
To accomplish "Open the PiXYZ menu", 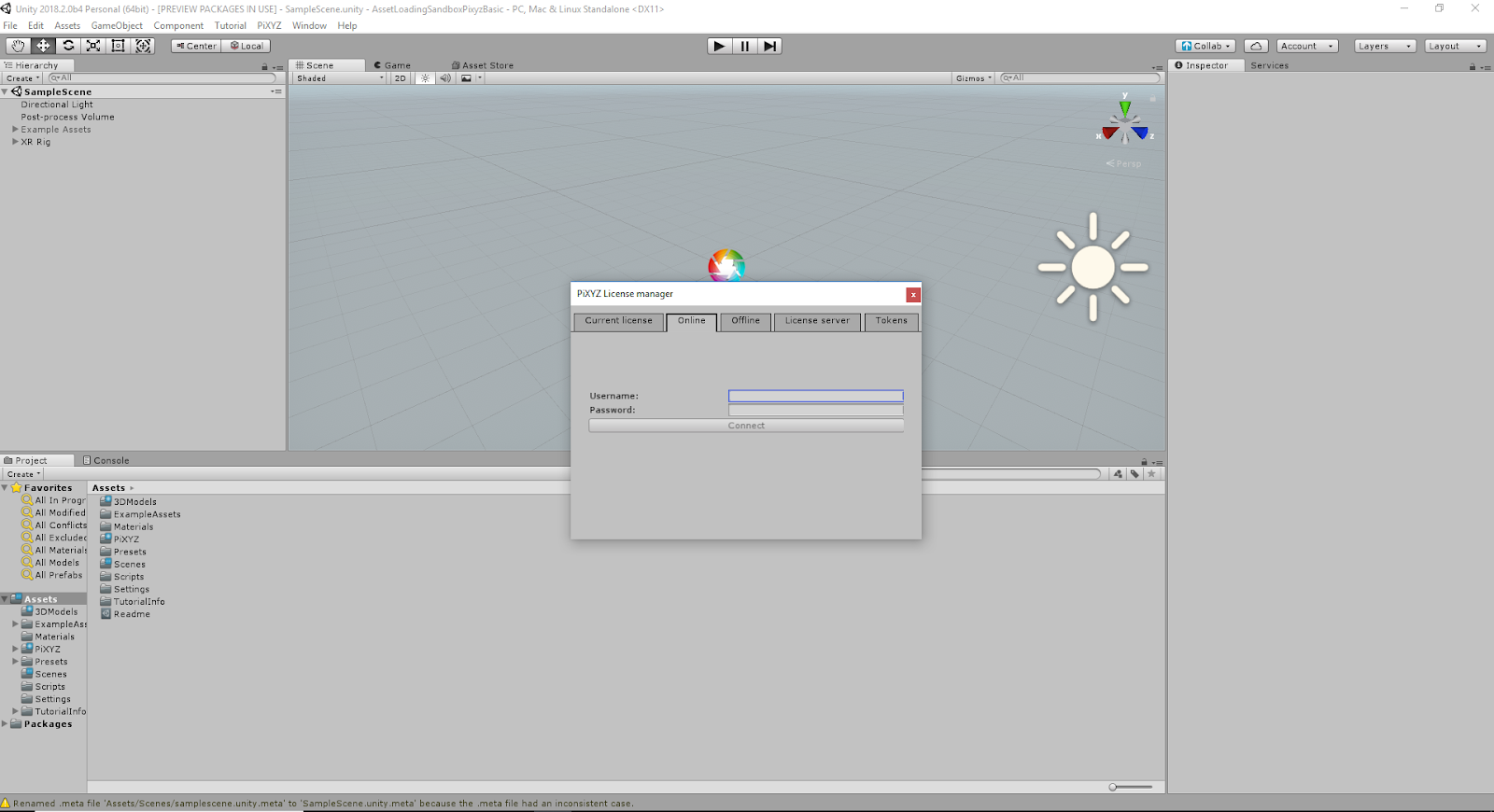I will 269,25.
